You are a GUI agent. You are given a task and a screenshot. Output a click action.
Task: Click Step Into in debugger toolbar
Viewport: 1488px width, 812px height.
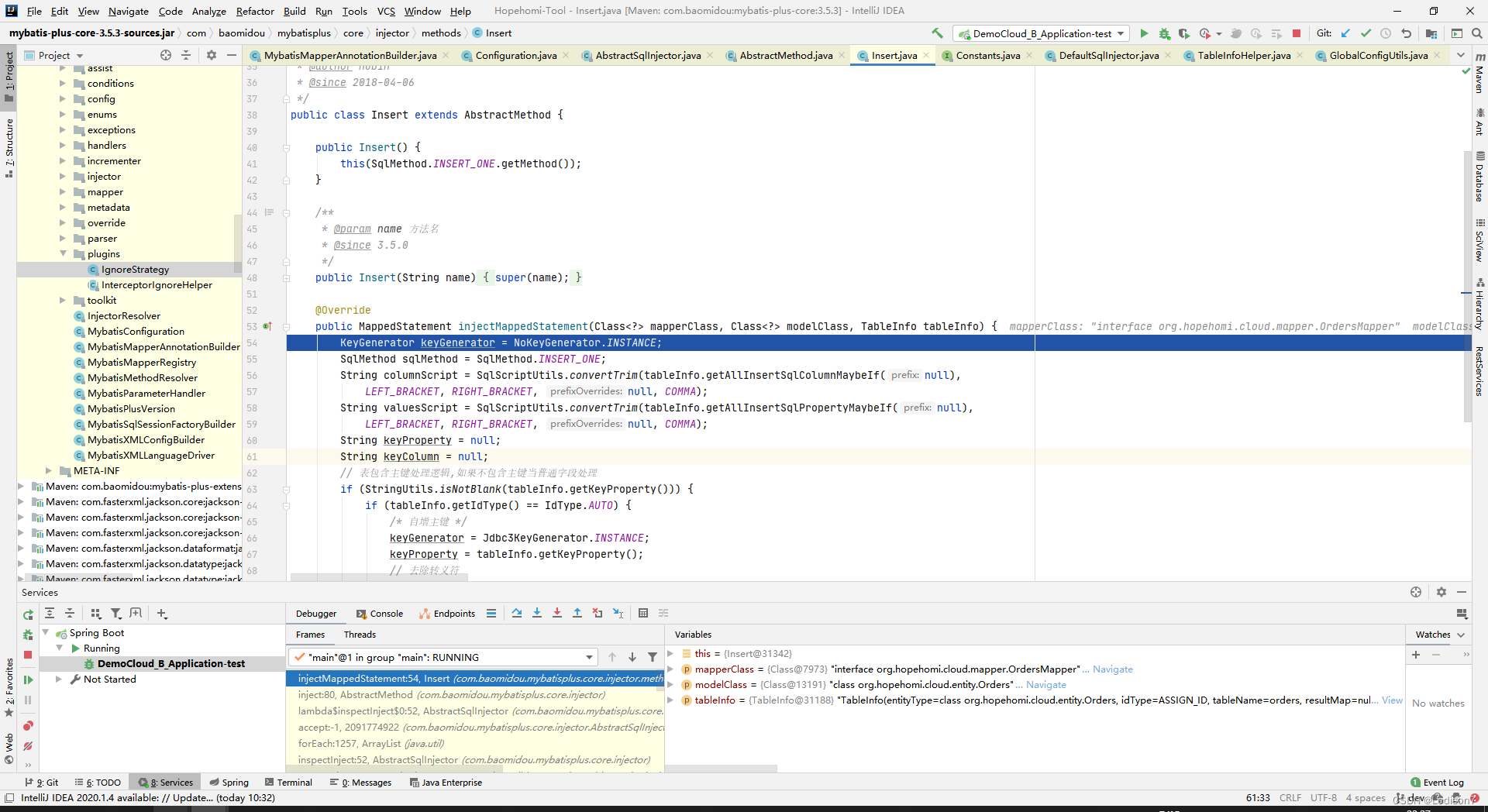[x=537, y=613]
